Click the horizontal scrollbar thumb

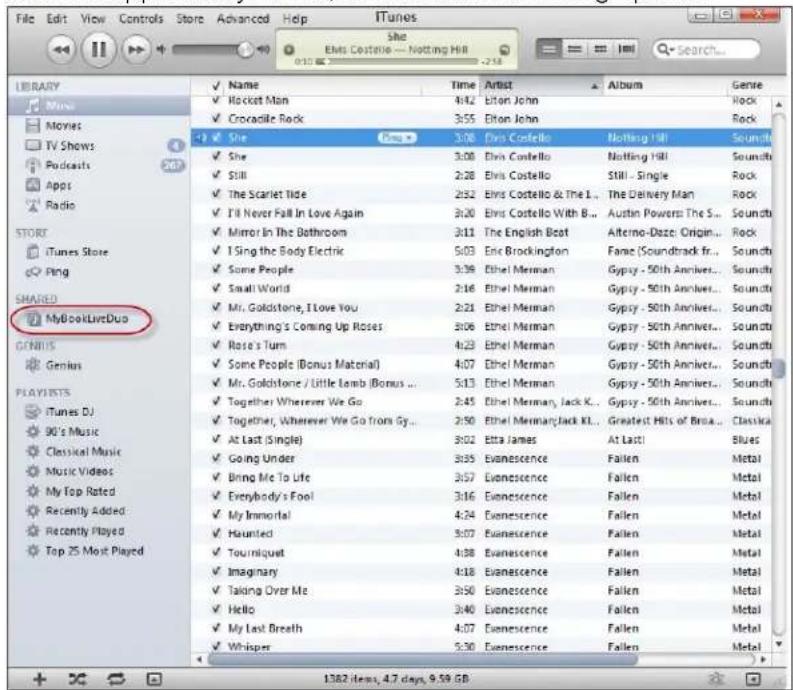[423, 660]
